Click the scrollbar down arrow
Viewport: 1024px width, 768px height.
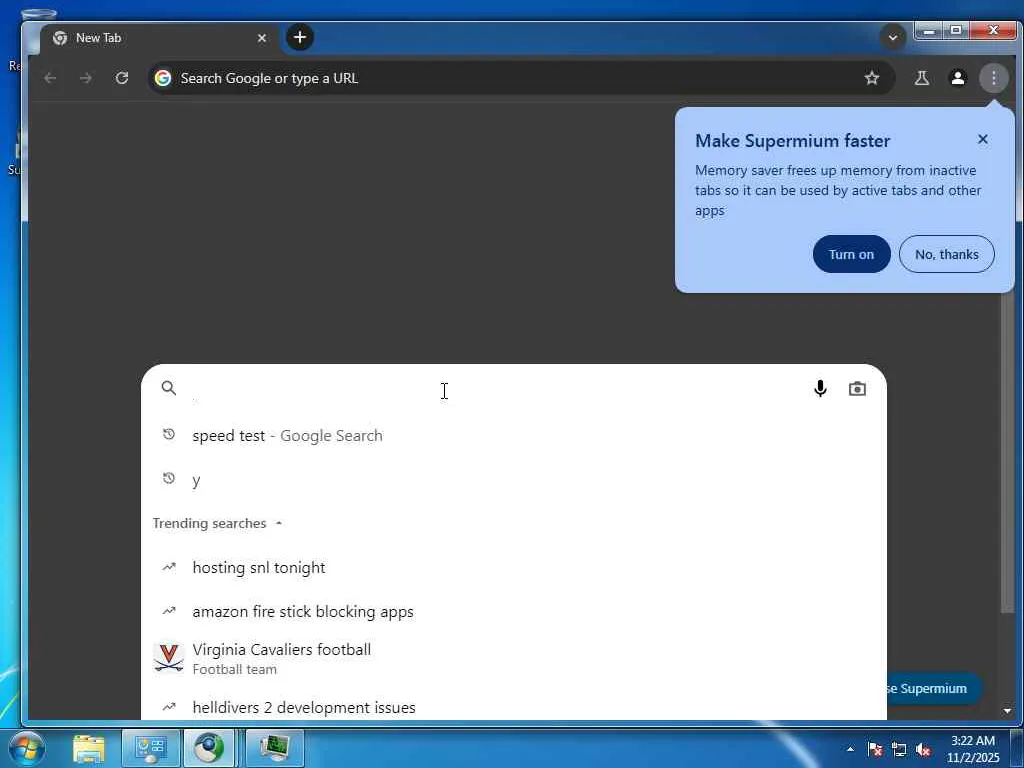click(1007, 711)
